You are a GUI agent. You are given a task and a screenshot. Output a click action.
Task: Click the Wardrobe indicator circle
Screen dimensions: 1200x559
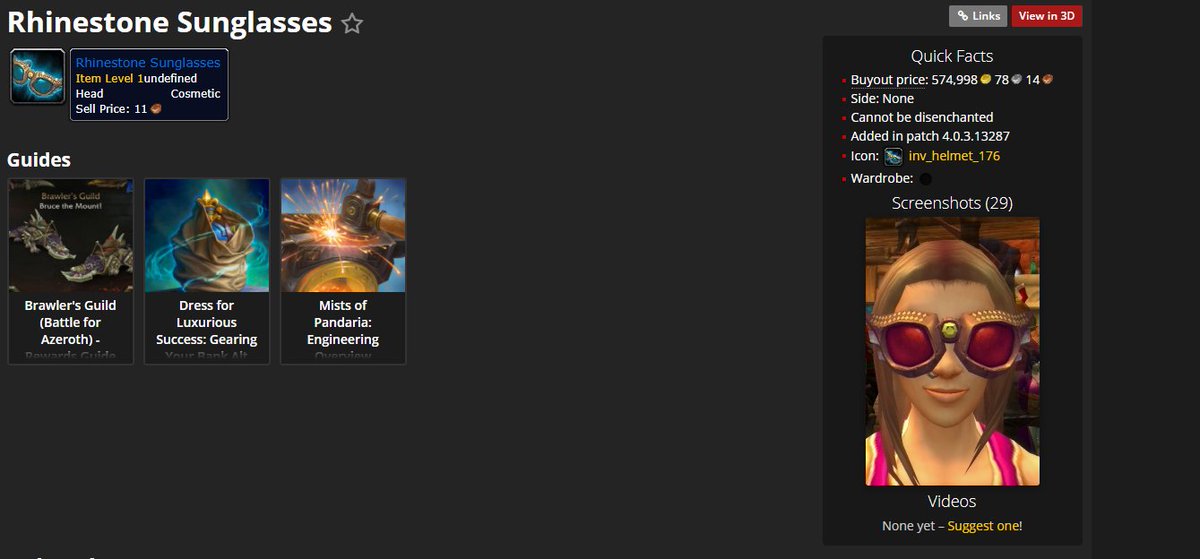coord(925,179)
